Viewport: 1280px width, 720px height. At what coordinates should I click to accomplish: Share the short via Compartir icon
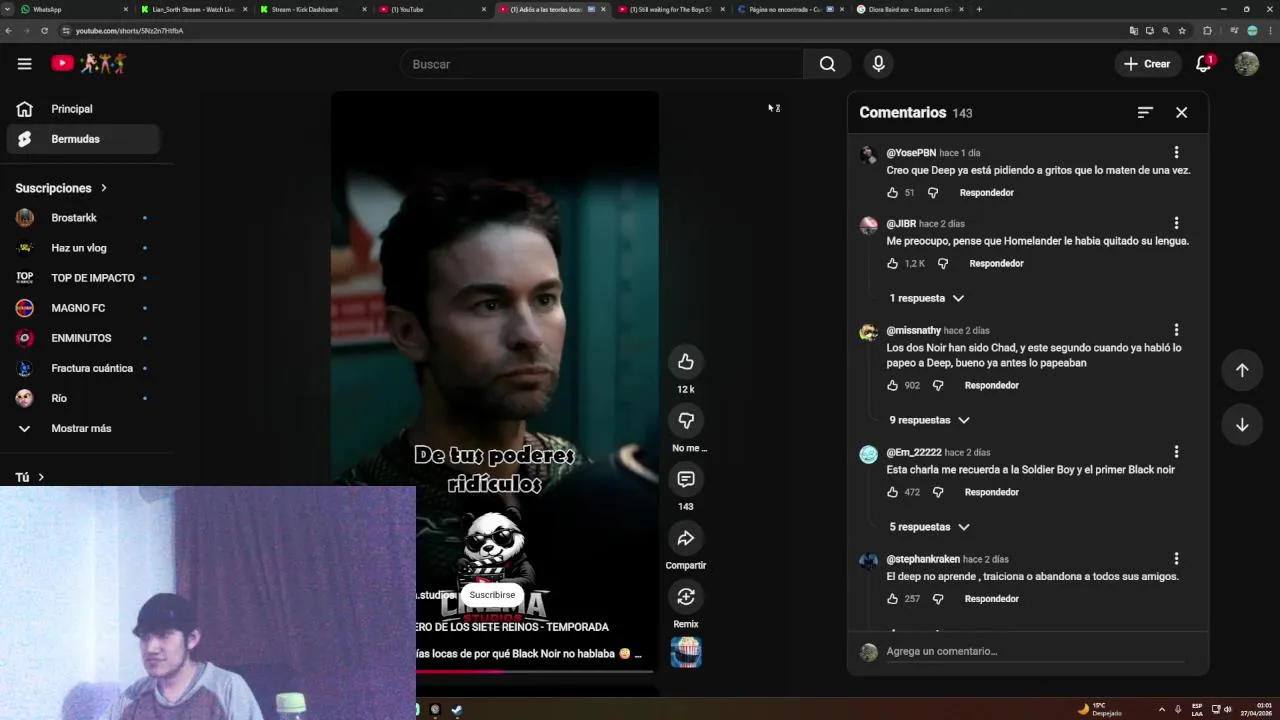(x=686, y=538)
